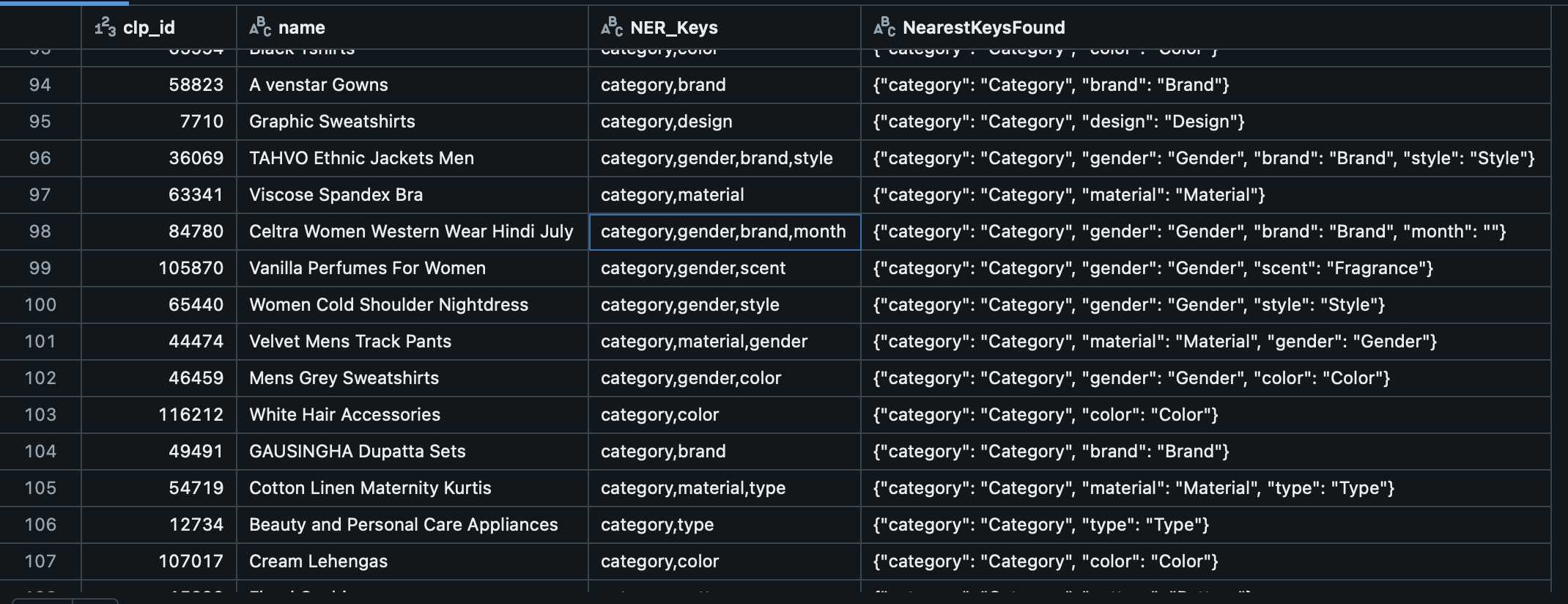Click the numeric type icon beside clp_id
The width and height of the screenshot is (1568, 604).
point(105,28)
